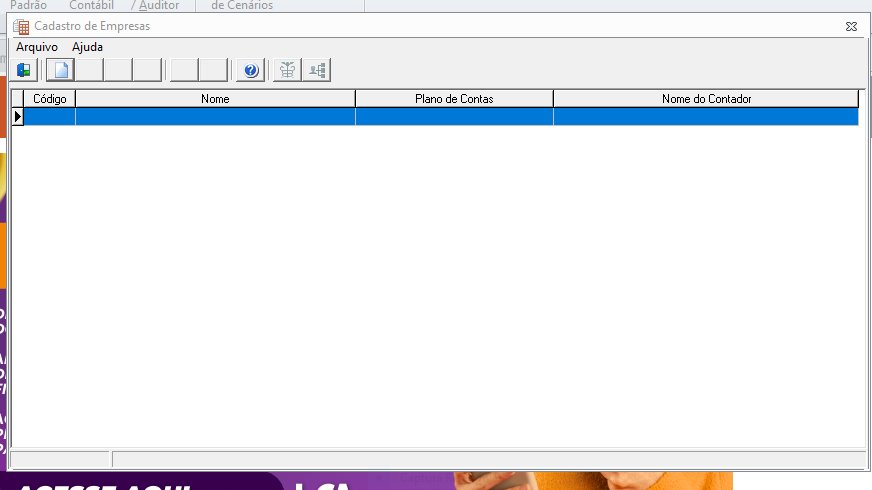Select the Nome cell in highlighted row
Image resolution: width=872 pixels, height=490 pixels.
(x=215, y=117)
